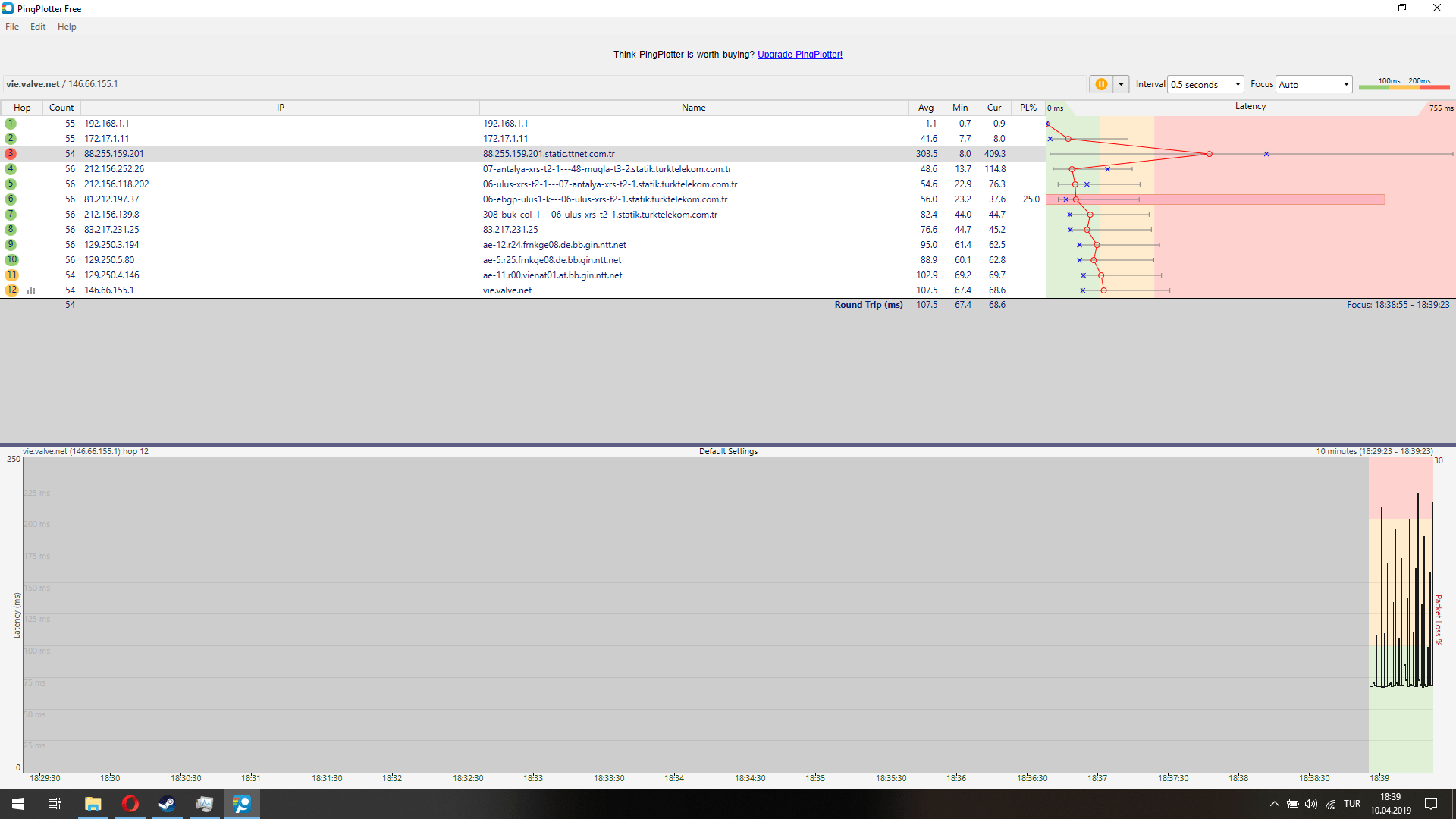The width and height of the screenshot is (1456, 819).
Task: Open Steam from the taskbar
Action: click(x=167, y=804)
